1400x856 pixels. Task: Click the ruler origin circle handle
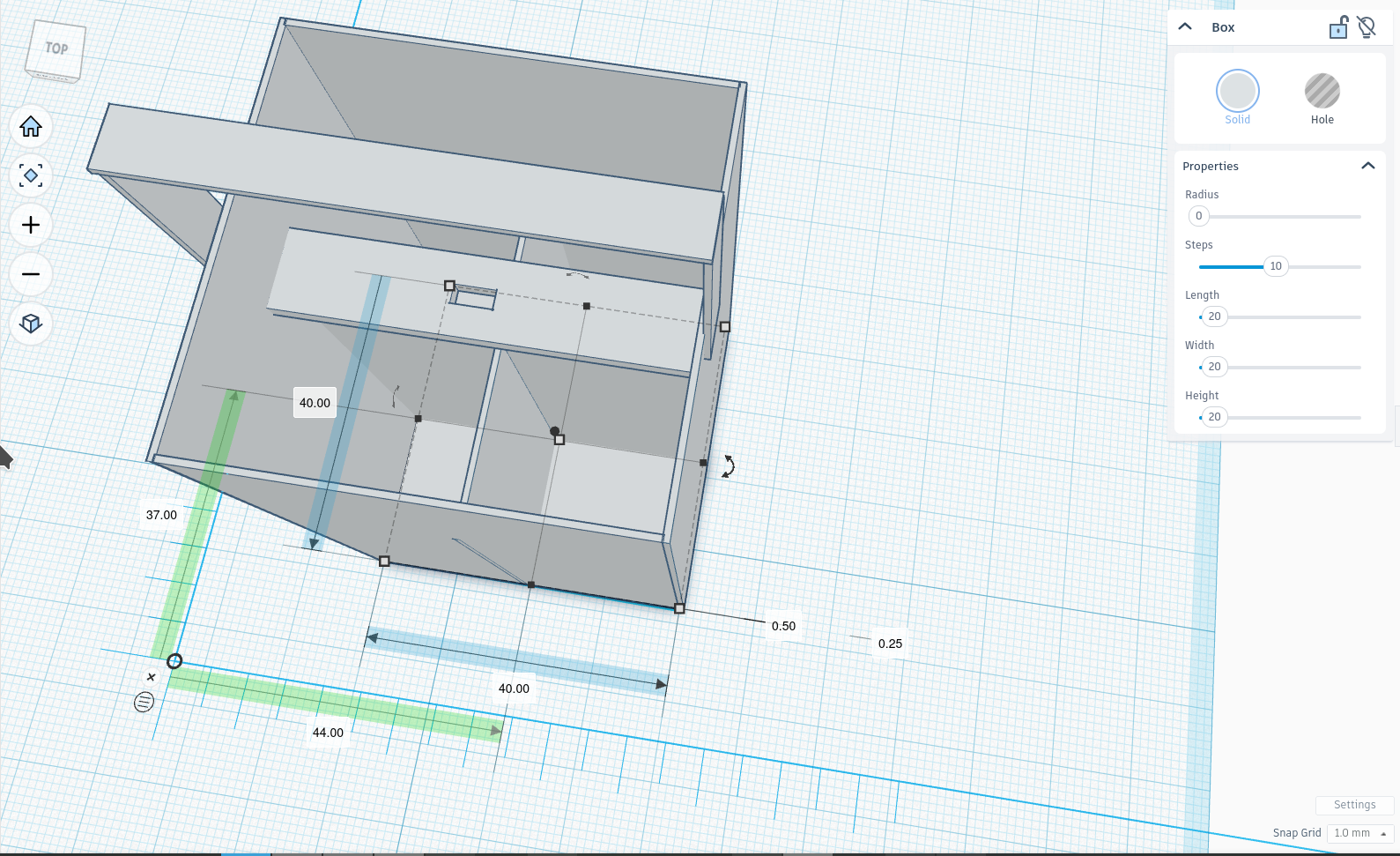174,661
